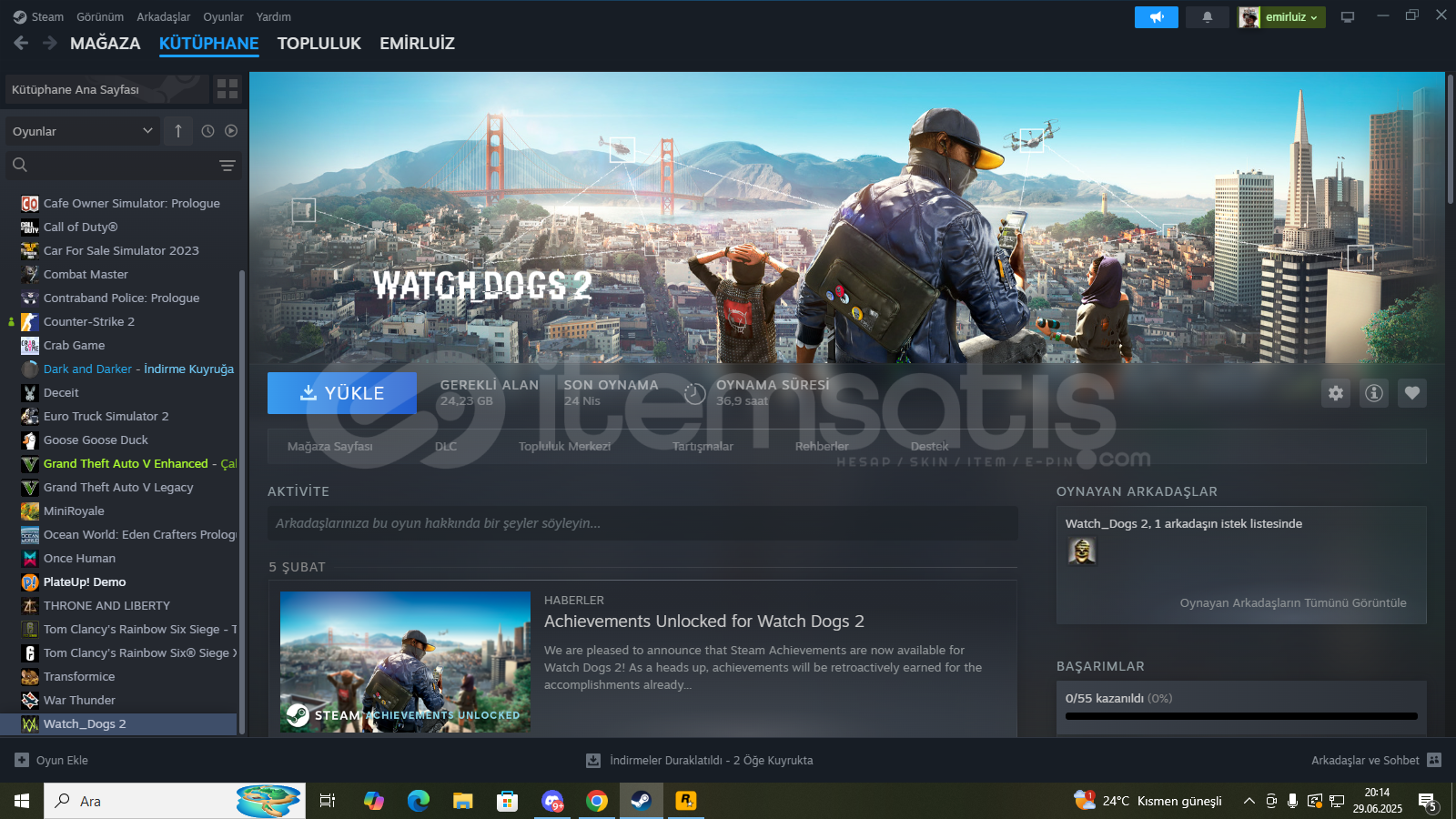
Task: Open the Oyunlar menu
Action: (223, 16)
